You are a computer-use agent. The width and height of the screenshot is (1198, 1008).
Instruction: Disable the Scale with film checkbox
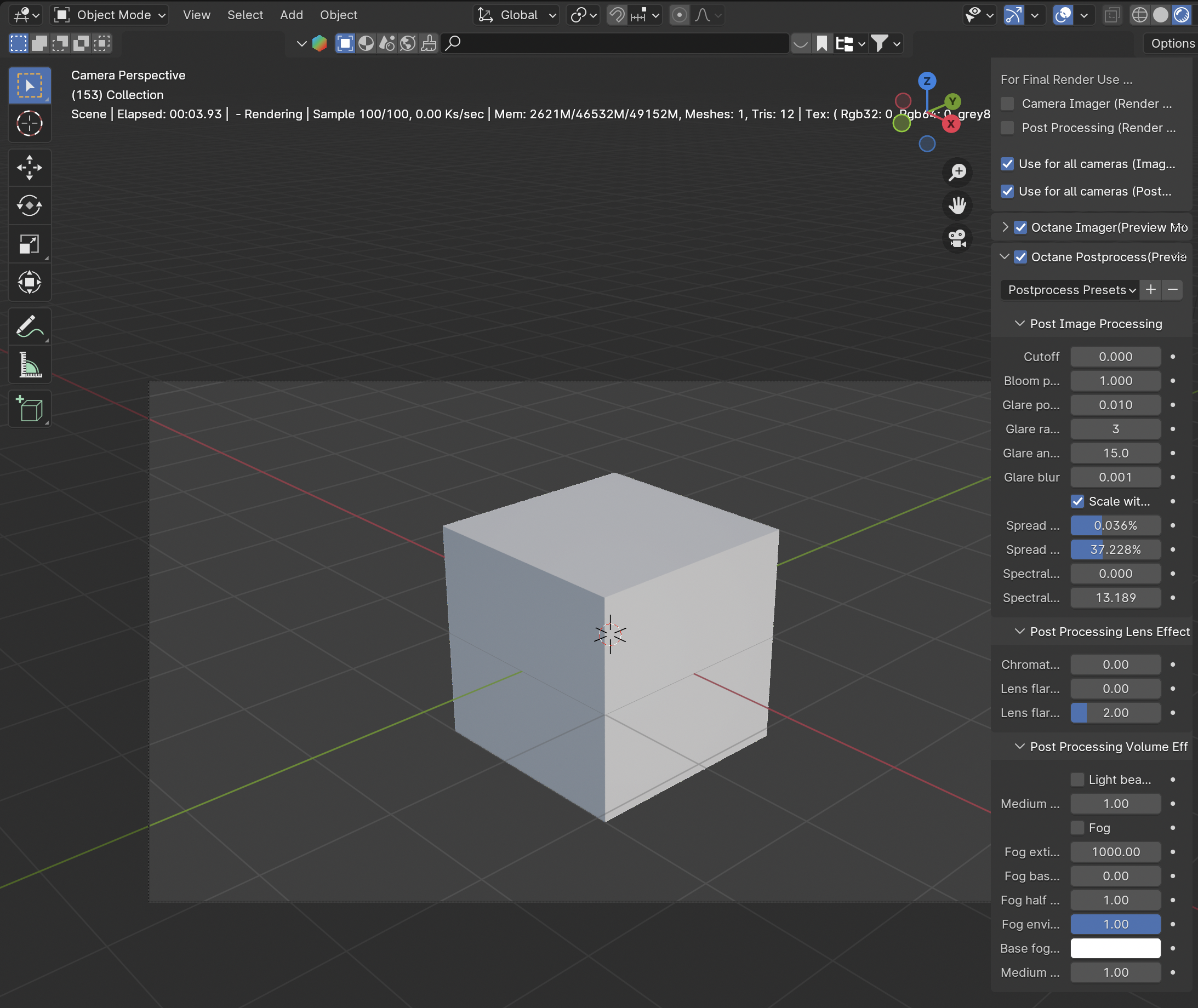click(x=1077, y=501)
